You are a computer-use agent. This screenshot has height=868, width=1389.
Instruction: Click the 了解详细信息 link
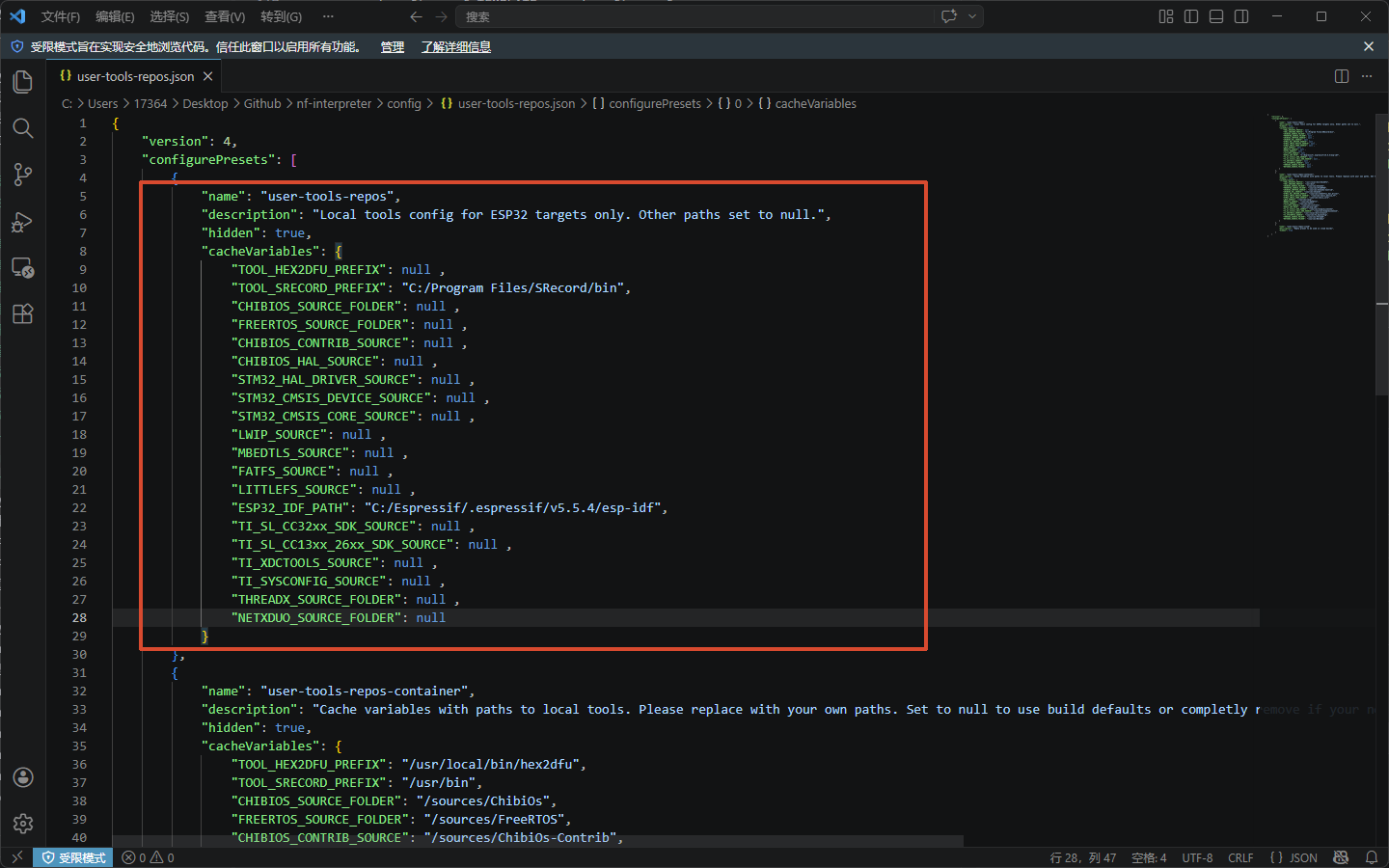point(456,46)
